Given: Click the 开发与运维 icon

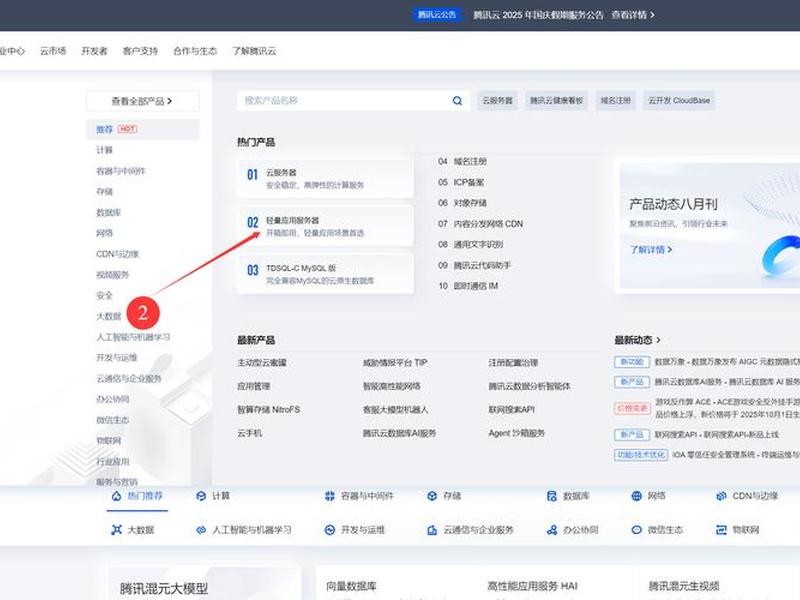Looking at the screenshot, I should pyautogui.click(x=330, y=530).
